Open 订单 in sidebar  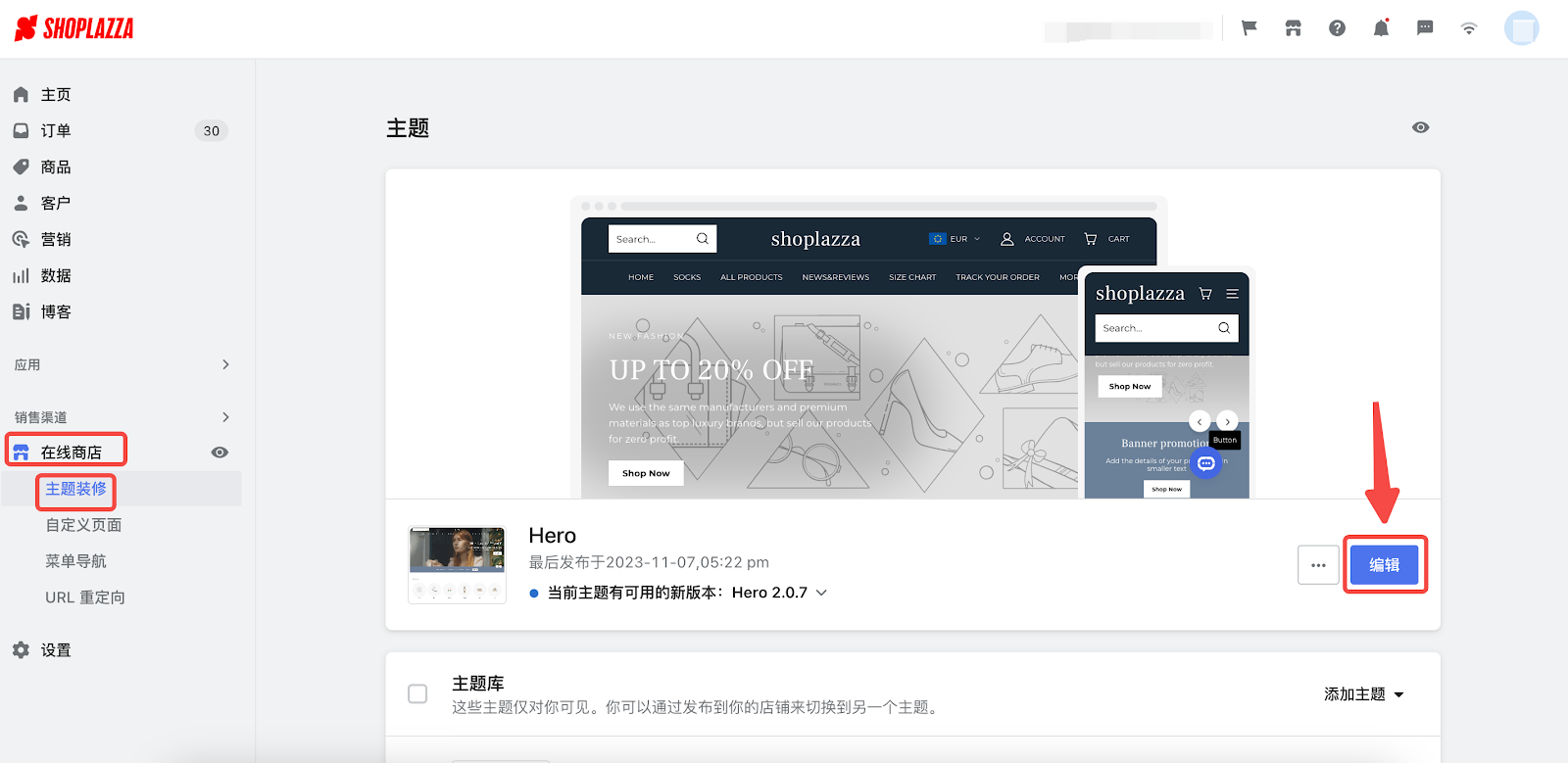coord(56,130)
